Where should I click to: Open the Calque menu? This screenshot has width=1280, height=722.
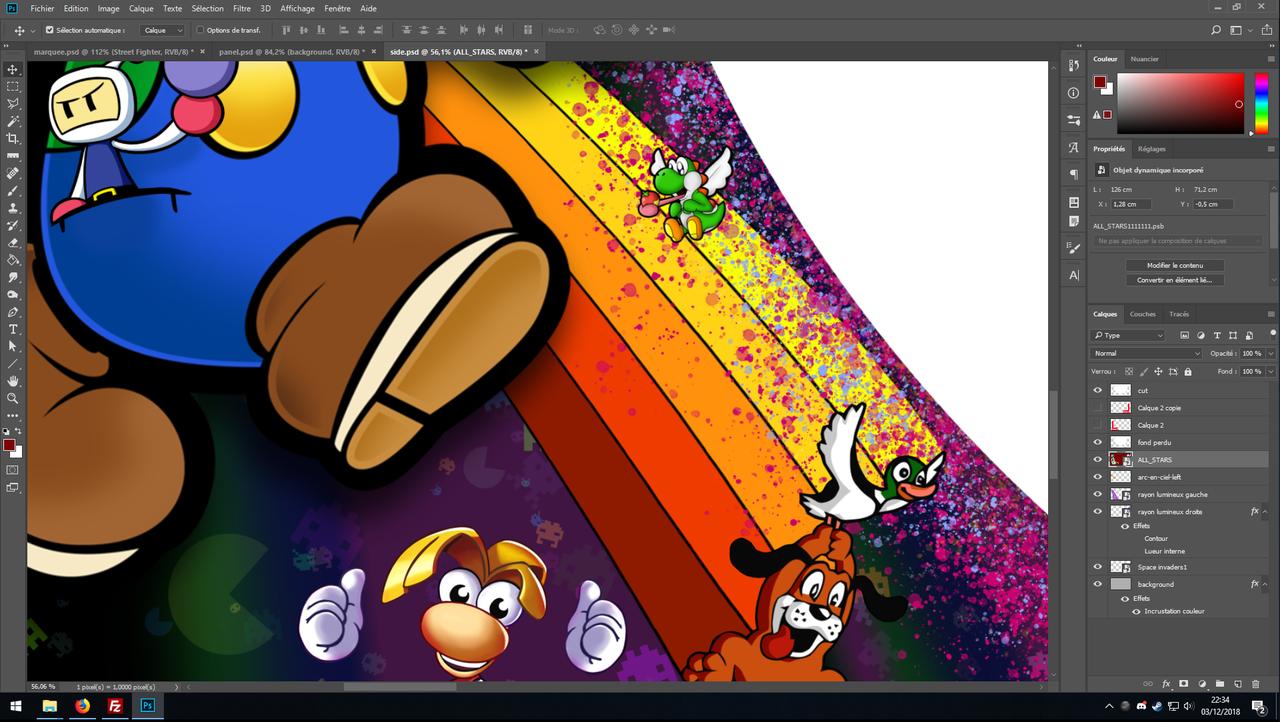pyautogui.click(x=141, y=8)
